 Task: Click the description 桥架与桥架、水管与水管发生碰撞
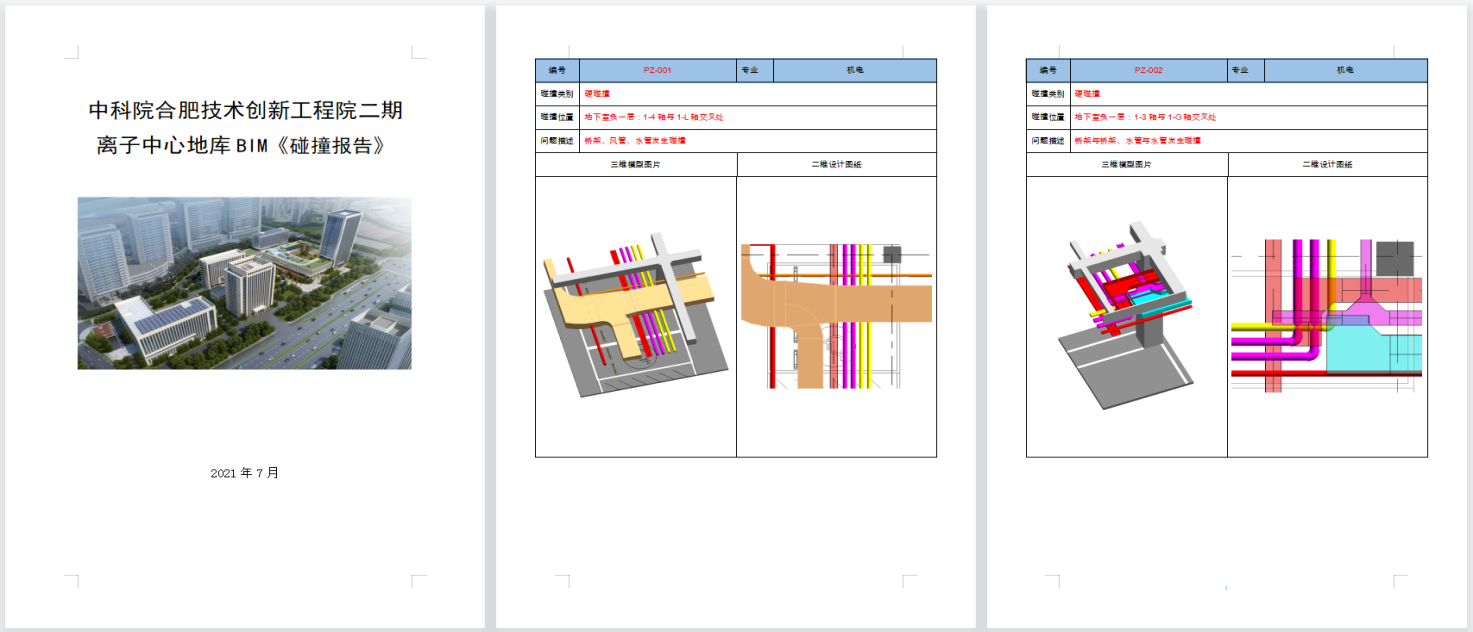pyautogui.click(x=1138, y=141)
